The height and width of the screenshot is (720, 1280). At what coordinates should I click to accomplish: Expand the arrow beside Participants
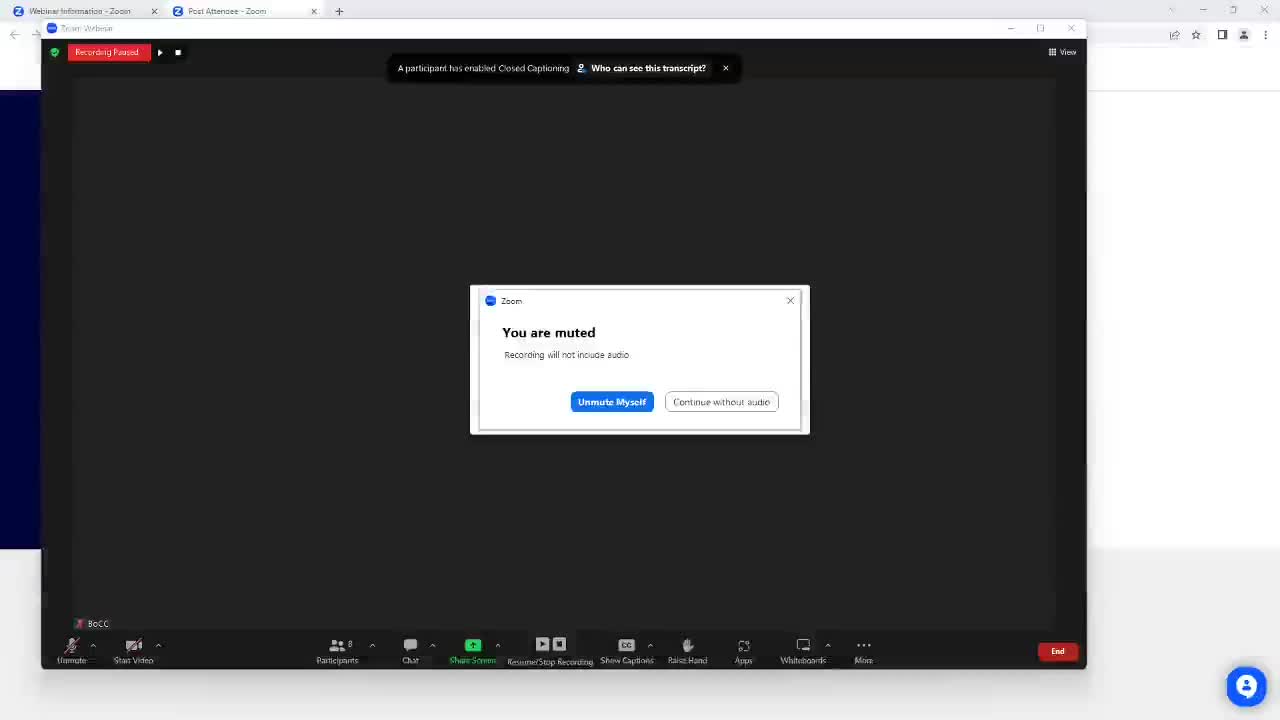(372, 645)
